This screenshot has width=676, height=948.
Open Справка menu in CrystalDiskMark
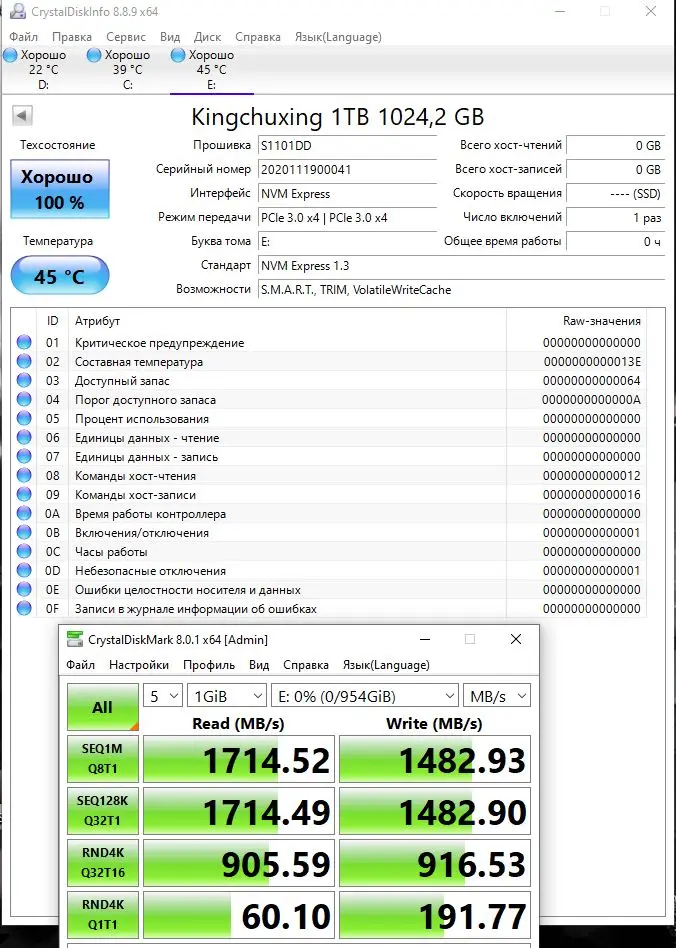[x=306, y=664]
